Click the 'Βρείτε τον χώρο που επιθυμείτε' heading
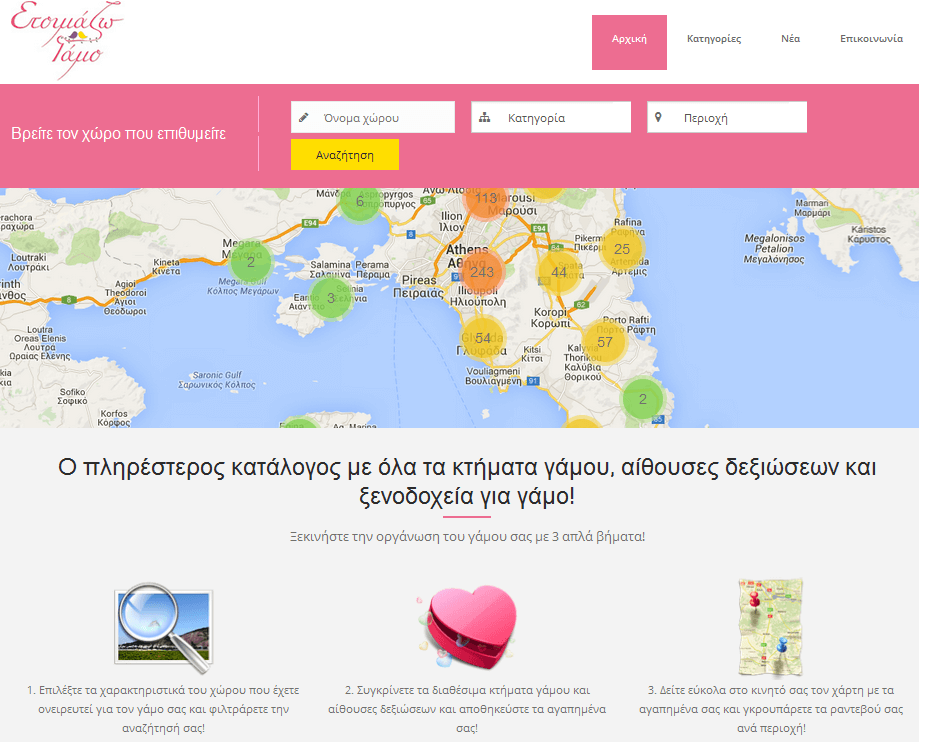 tap(118, 134)
